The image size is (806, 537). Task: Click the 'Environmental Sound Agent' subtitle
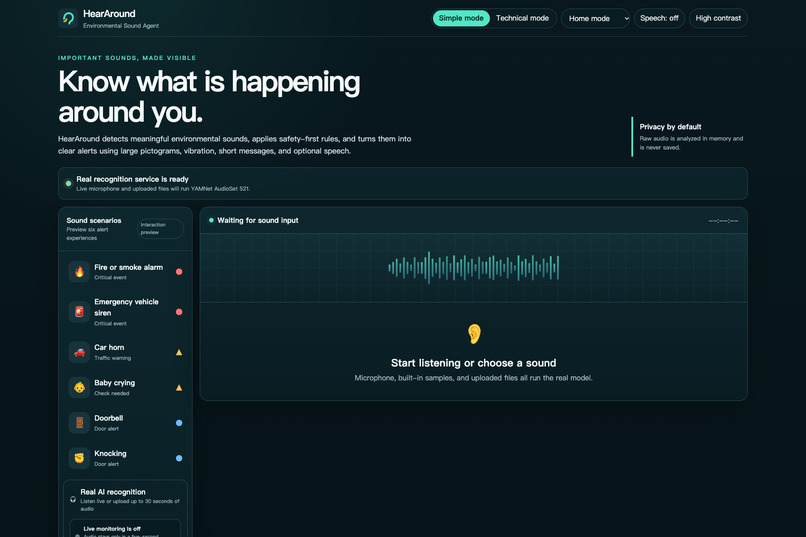(x=121, y=26)
